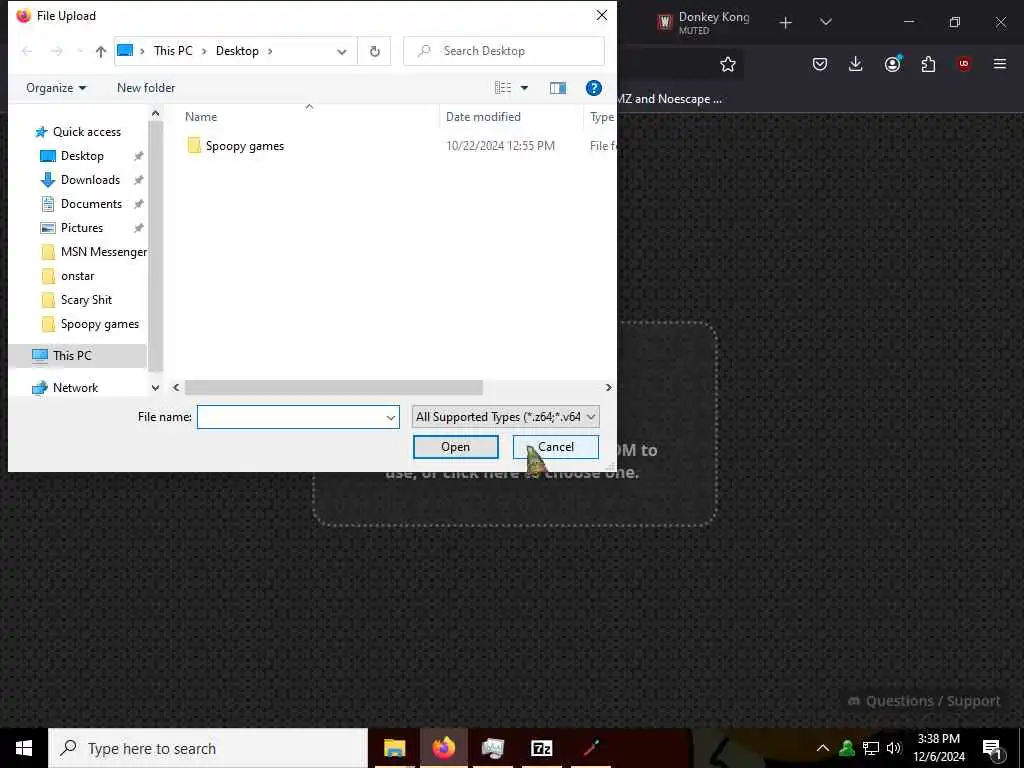
Task: Open the File name combo box dropdown
Action: [x=391, y=417]
